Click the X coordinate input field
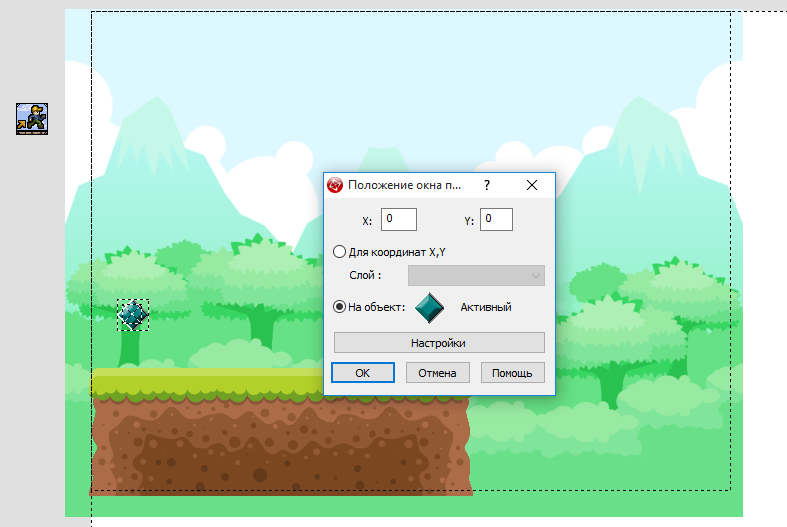787x527 pixels. 399,219
